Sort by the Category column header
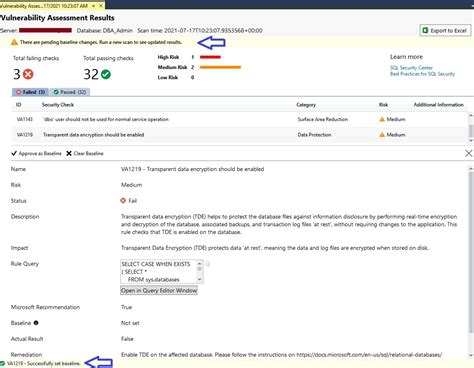Viewport: 474px width, 368px height. [306, 105]
